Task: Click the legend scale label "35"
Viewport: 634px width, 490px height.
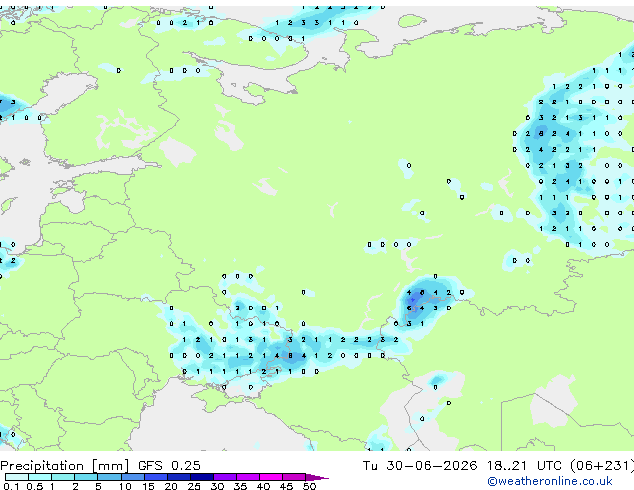Action: click(x=240, y=486)
